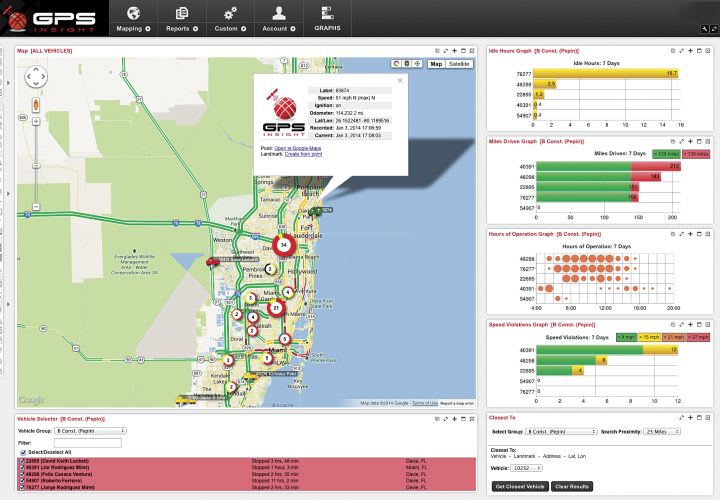This screenshot has width=720, height=500.
Task: Select Address in Closest To options
Action: pos(551,456)
